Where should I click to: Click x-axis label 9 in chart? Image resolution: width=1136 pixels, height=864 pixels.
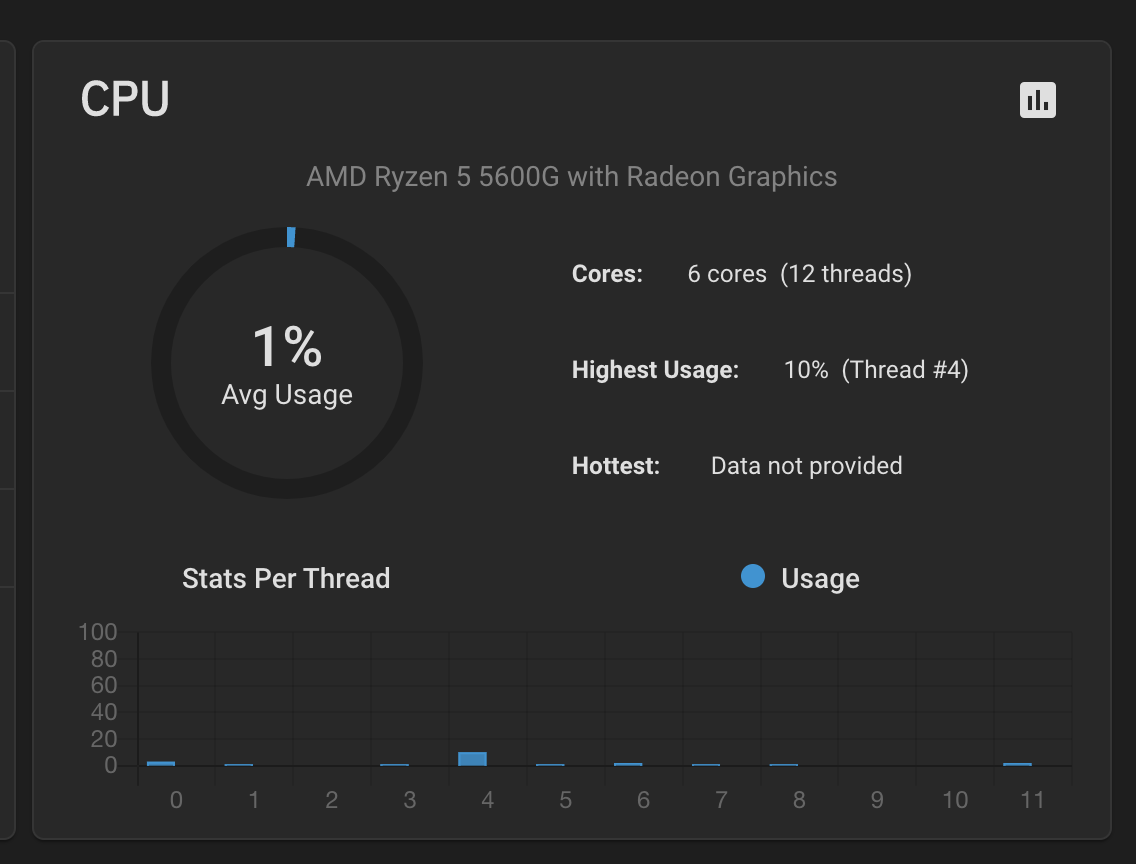tap(877, 800)
